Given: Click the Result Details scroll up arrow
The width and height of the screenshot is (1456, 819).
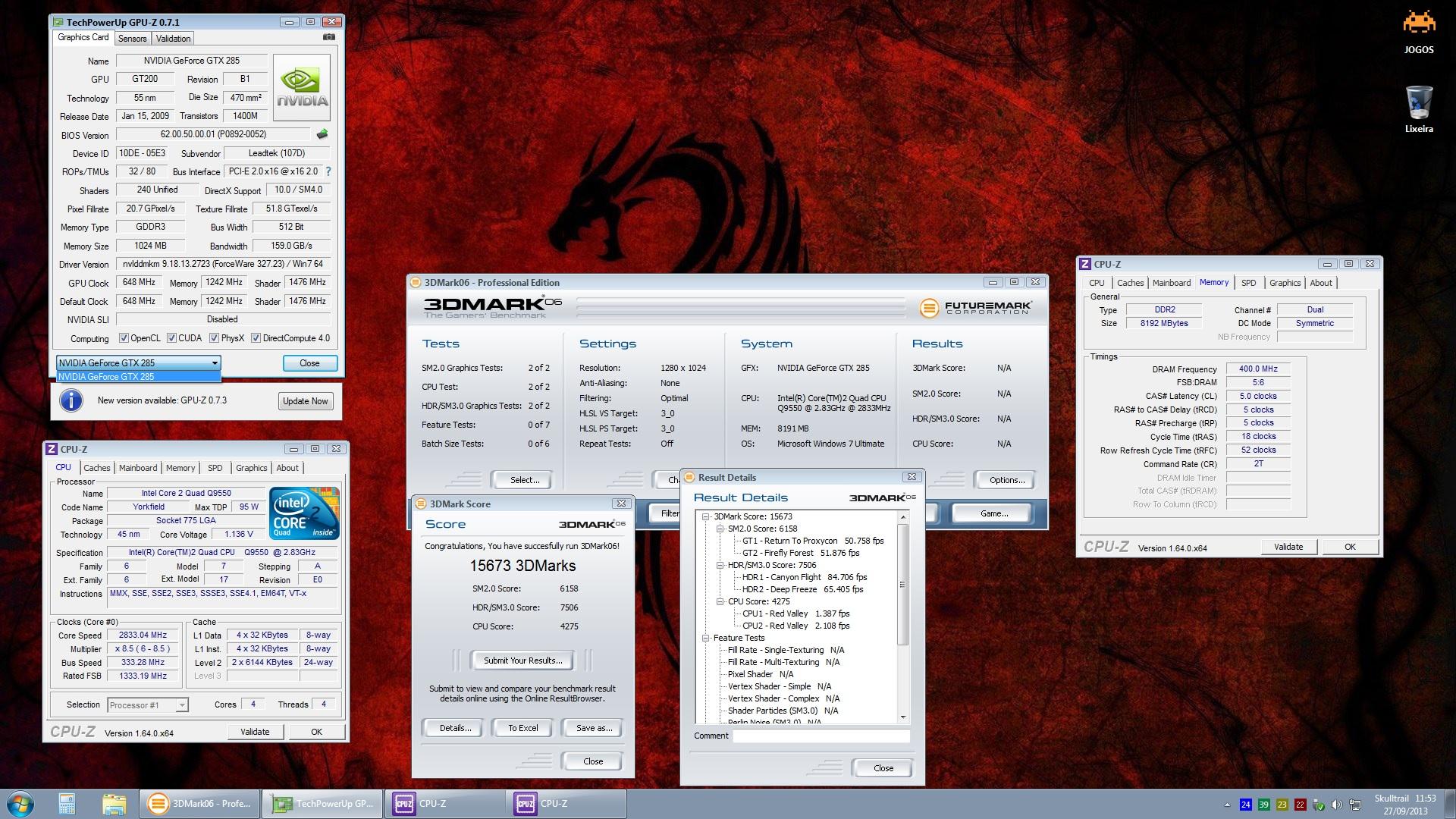Looking at the screenshot, I should tap(902, 516).
